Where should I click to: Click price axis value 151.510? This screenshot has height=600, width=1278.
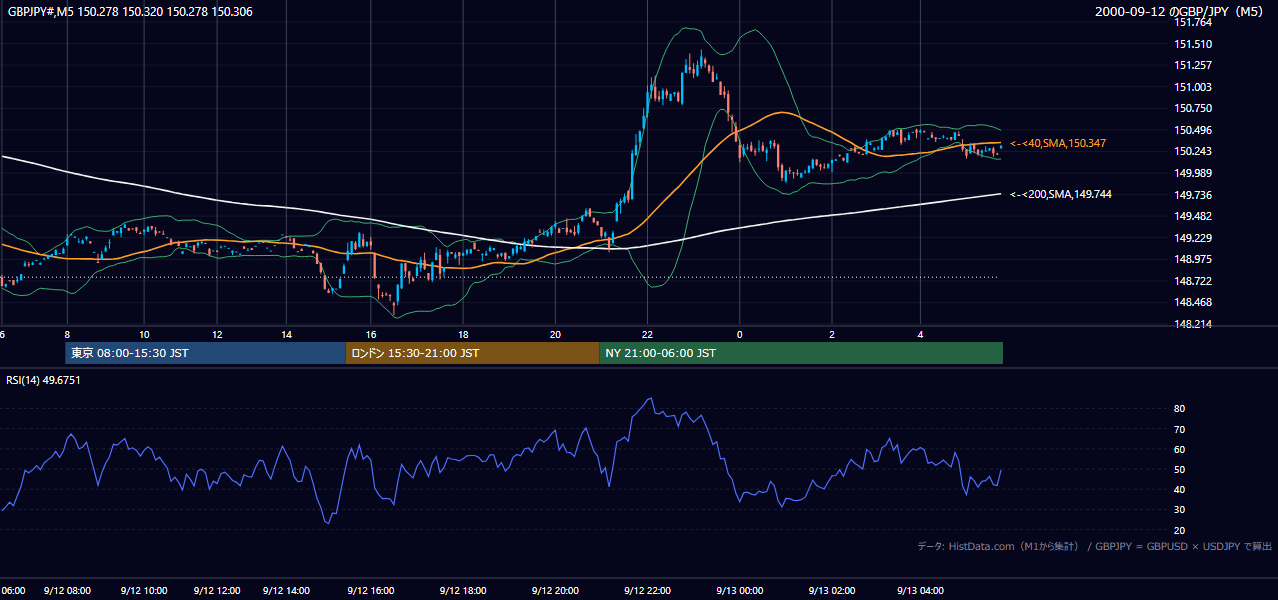(x=1194, y=44)
